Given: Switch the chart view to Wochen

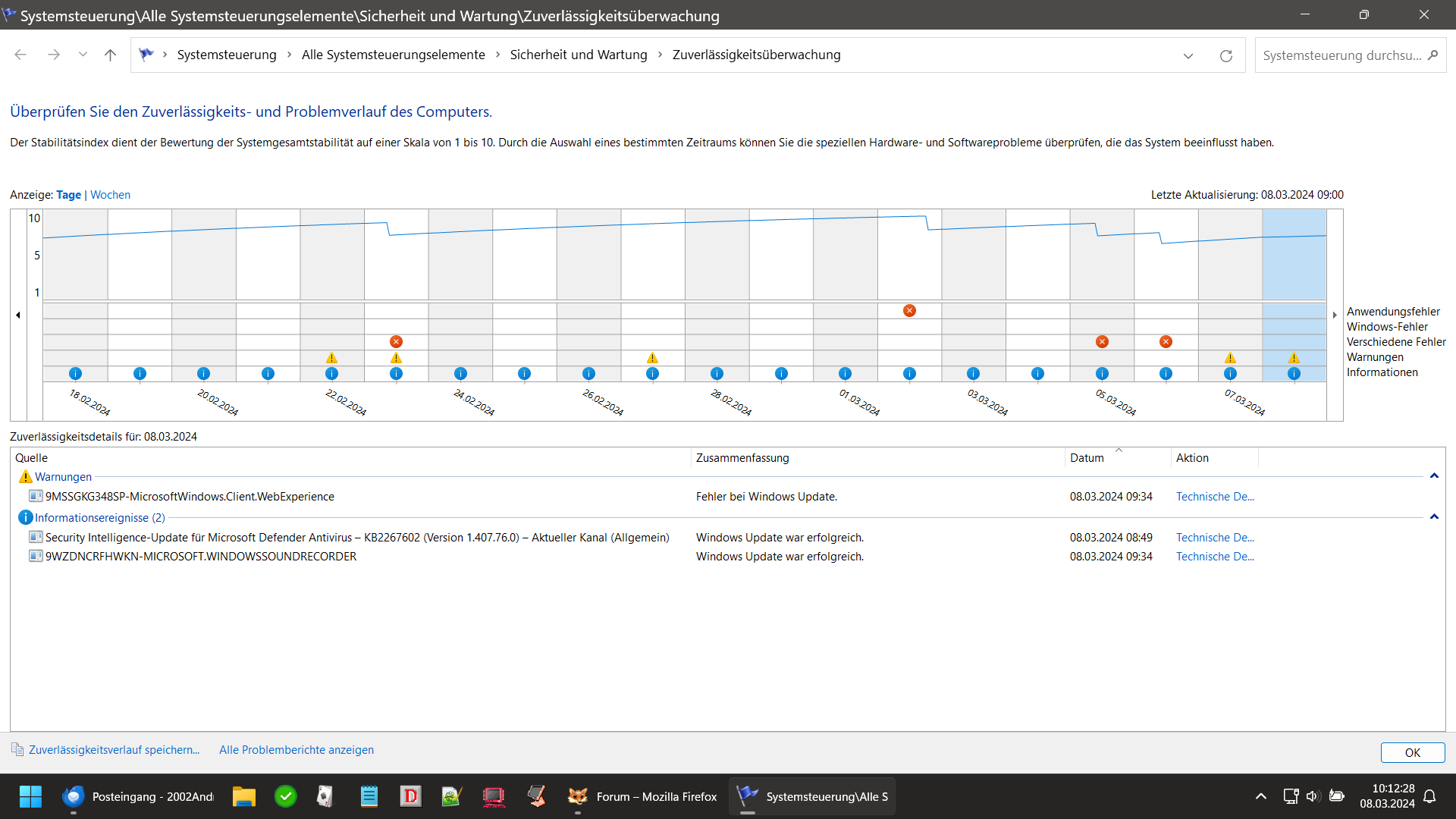Looking at the screenshot, I should (110, 195).
